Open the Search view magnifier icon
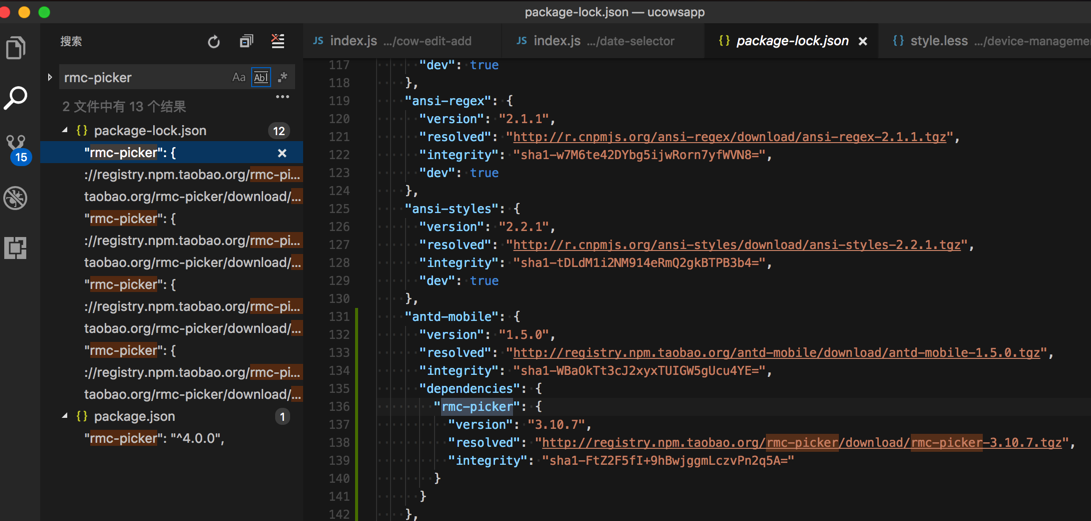The width and height of the screenshot is (1091, 521). tap(16, 98)
